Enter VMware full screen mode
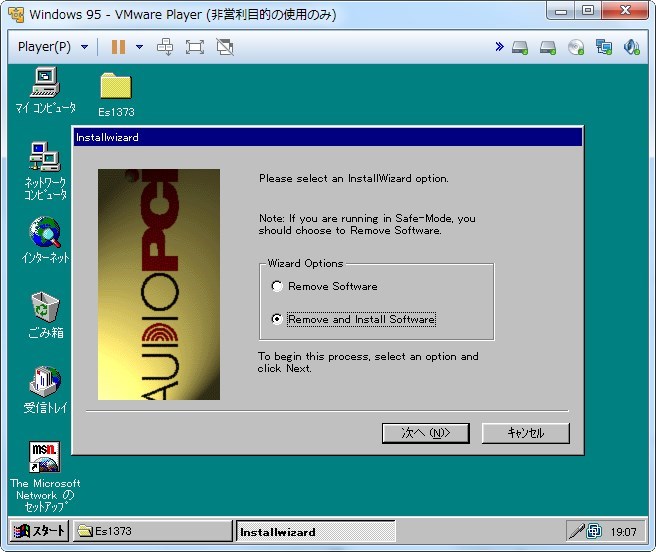Viewport: 656px width, 552px height. [x=195, y=47]
